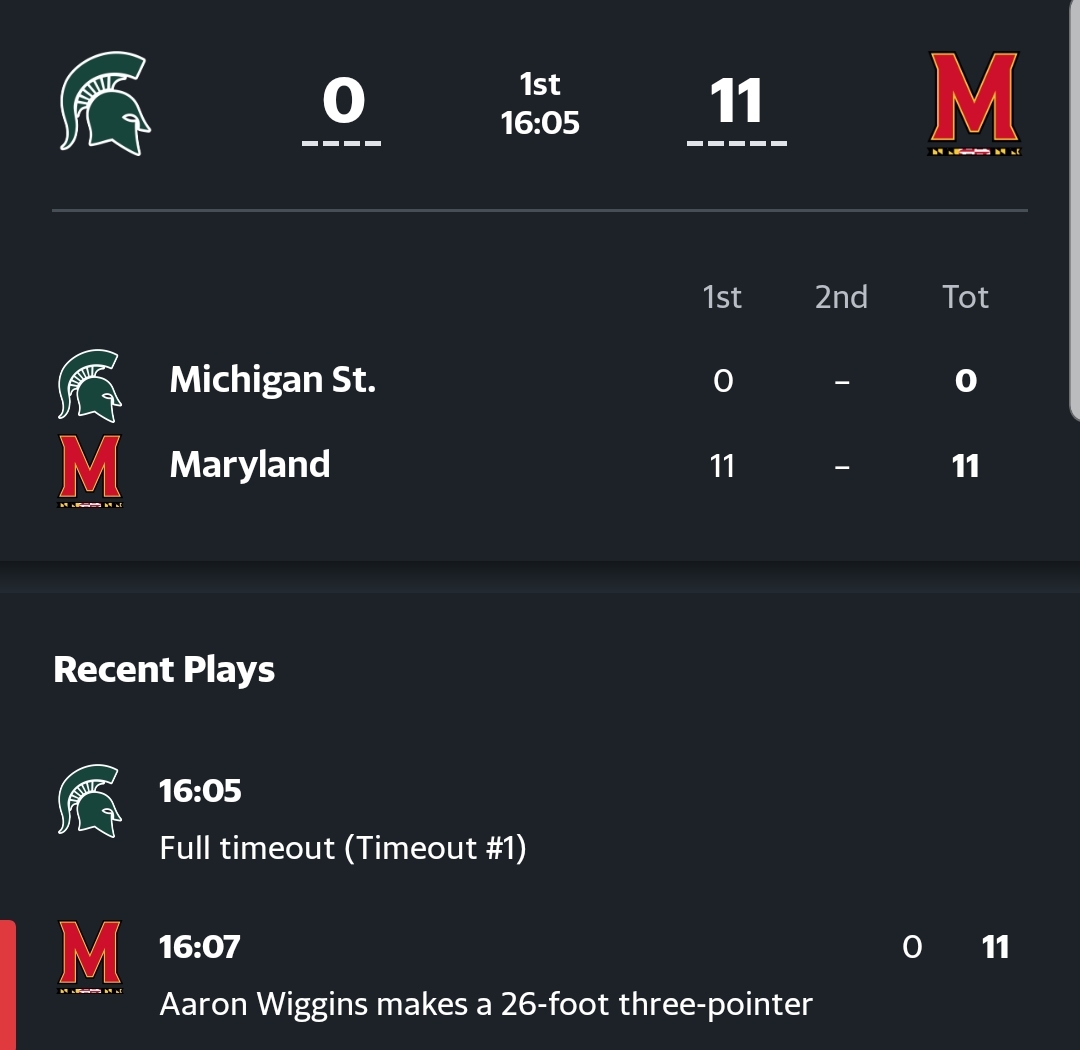
Task: Click the 1st 16:05 game clock
Action: click(540, 105)
